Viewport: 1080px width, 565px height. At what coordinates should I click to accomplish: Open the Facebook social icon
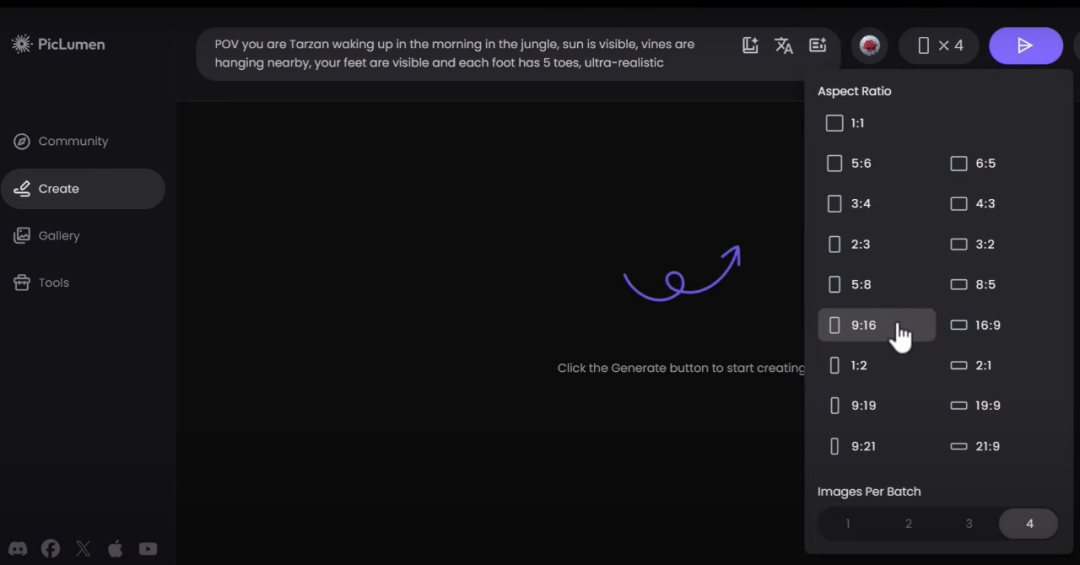coord(50,548)
